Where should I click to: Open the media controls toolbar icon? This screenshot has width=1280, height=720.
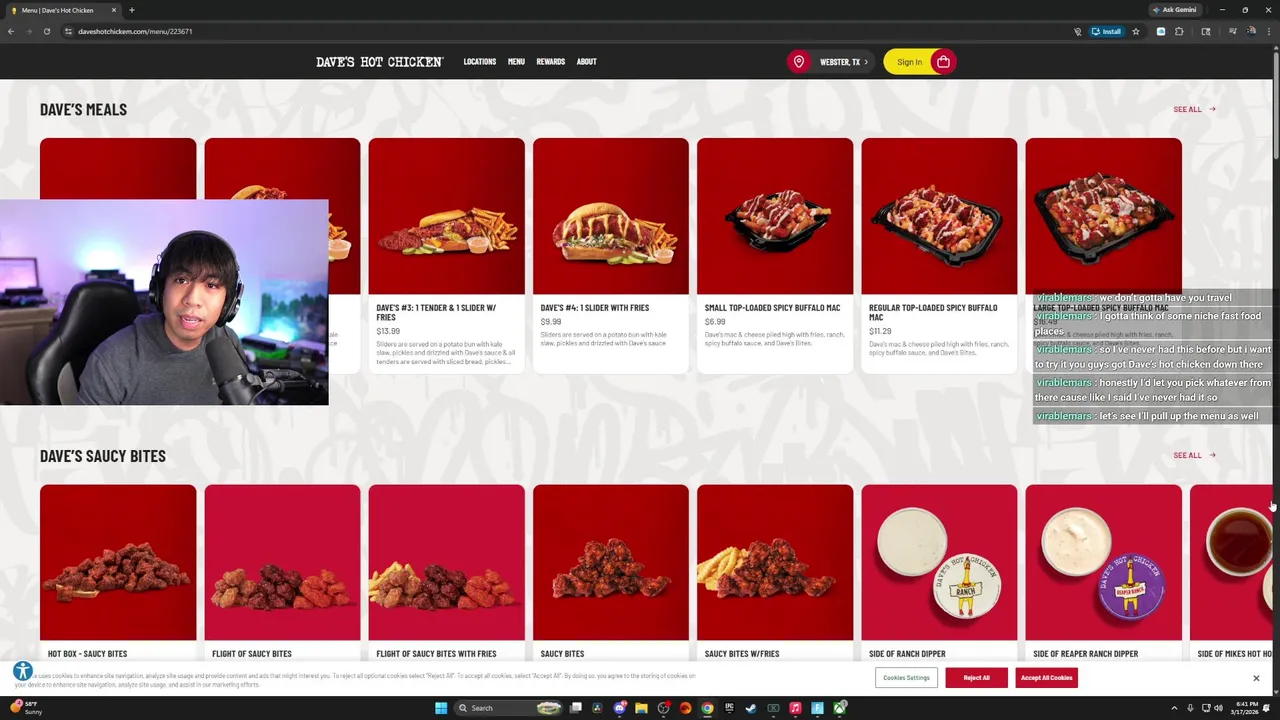click(1232, 31)
